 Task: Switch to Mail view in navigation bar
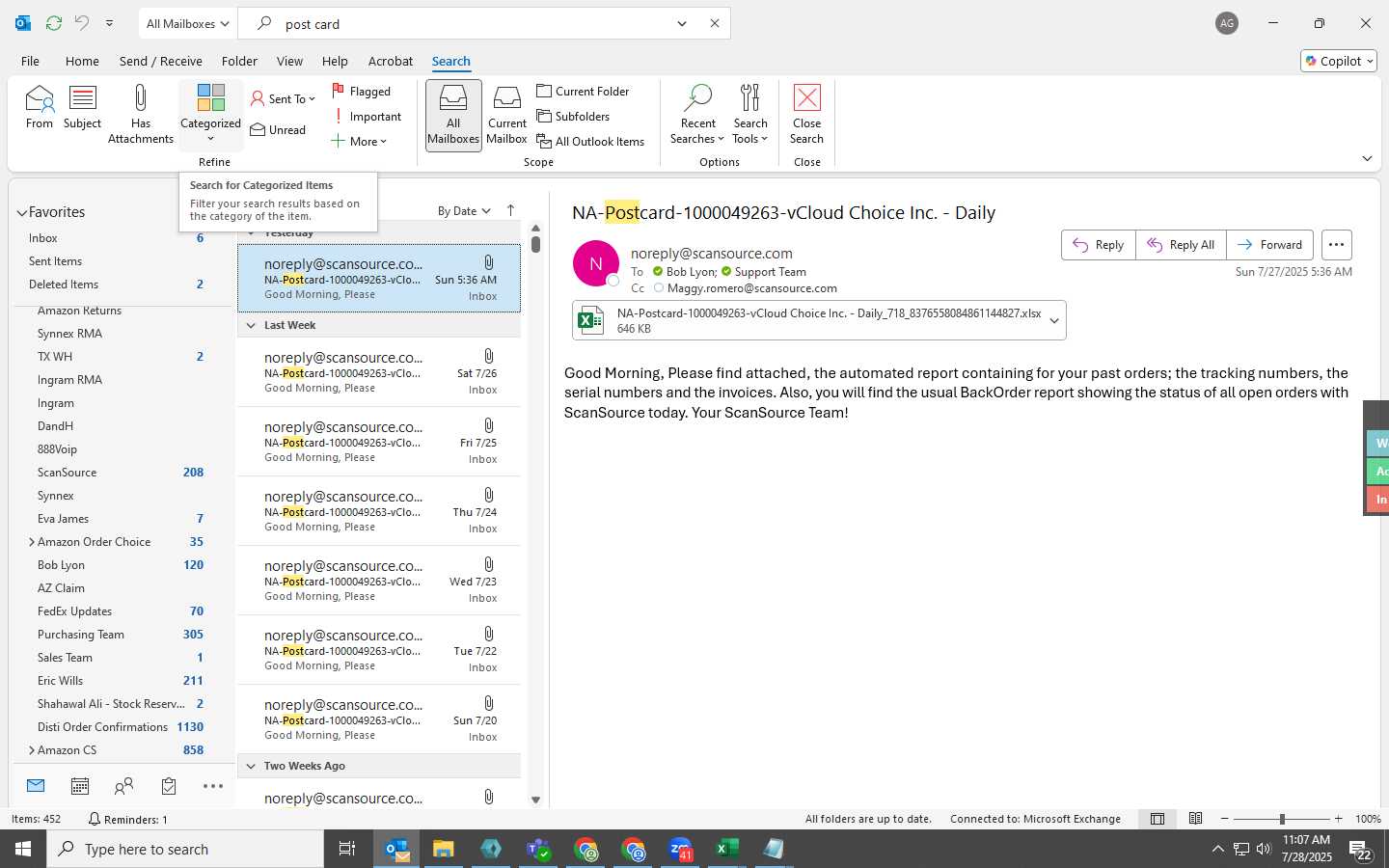pos(36,786)
